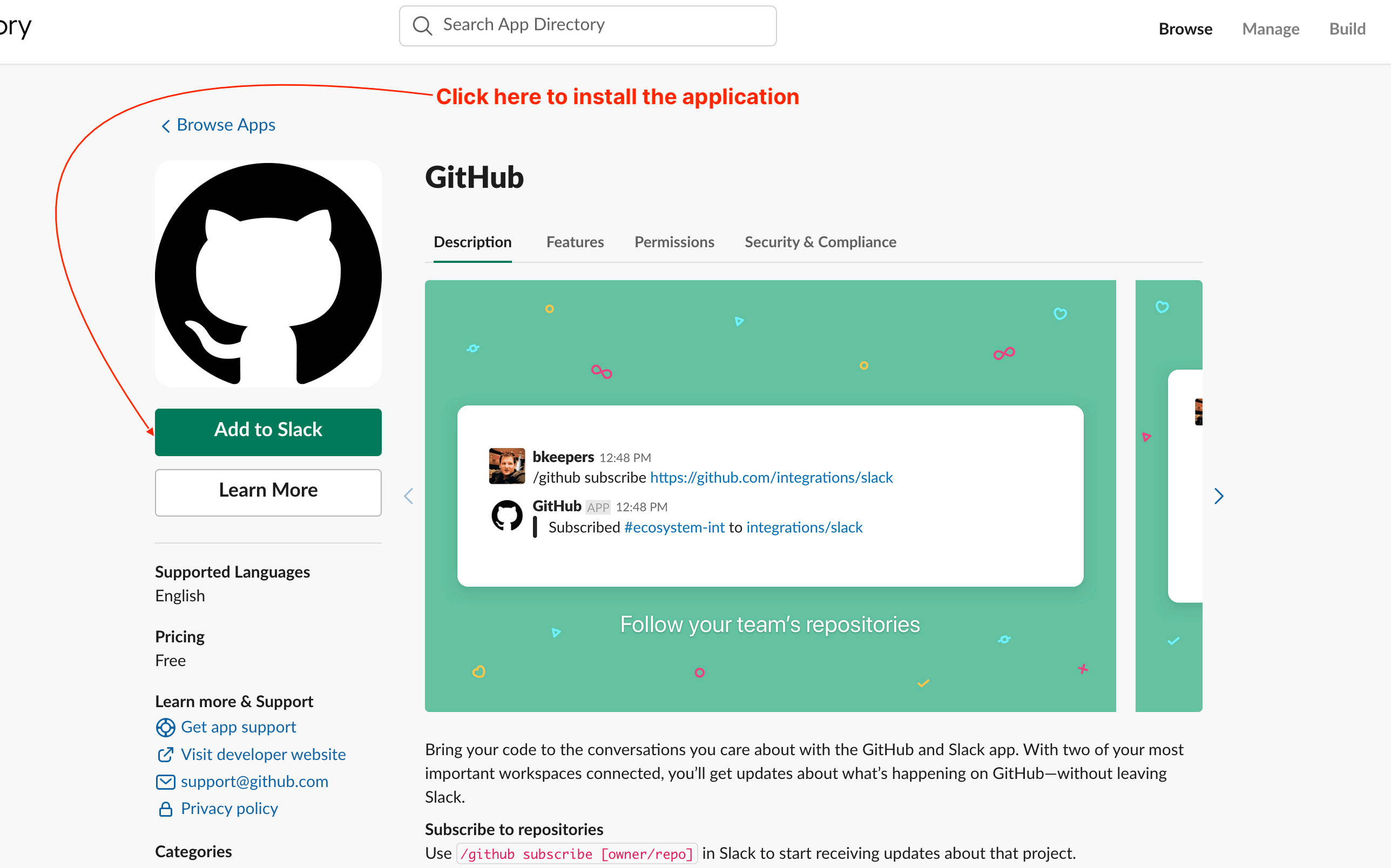Switch to the Features tab
The image size is (1391, 868).
(575, 242)
